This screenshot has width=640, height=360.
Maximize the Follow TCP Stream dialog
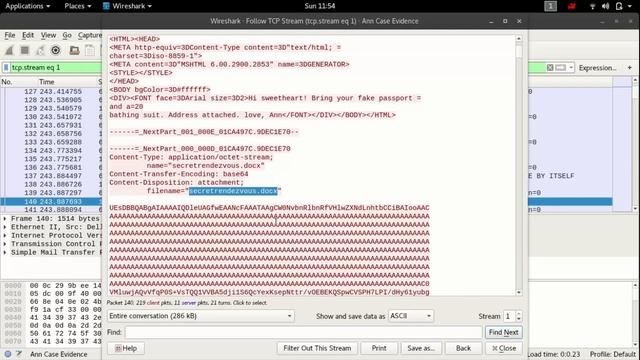tap(505, 21)
